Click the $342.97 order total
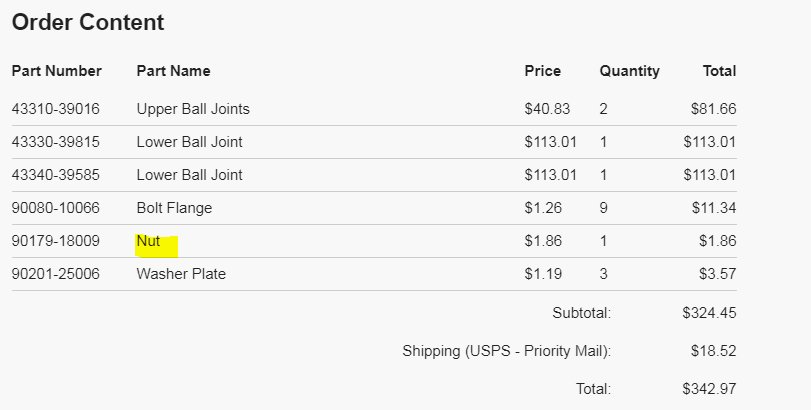 (709, 389)
